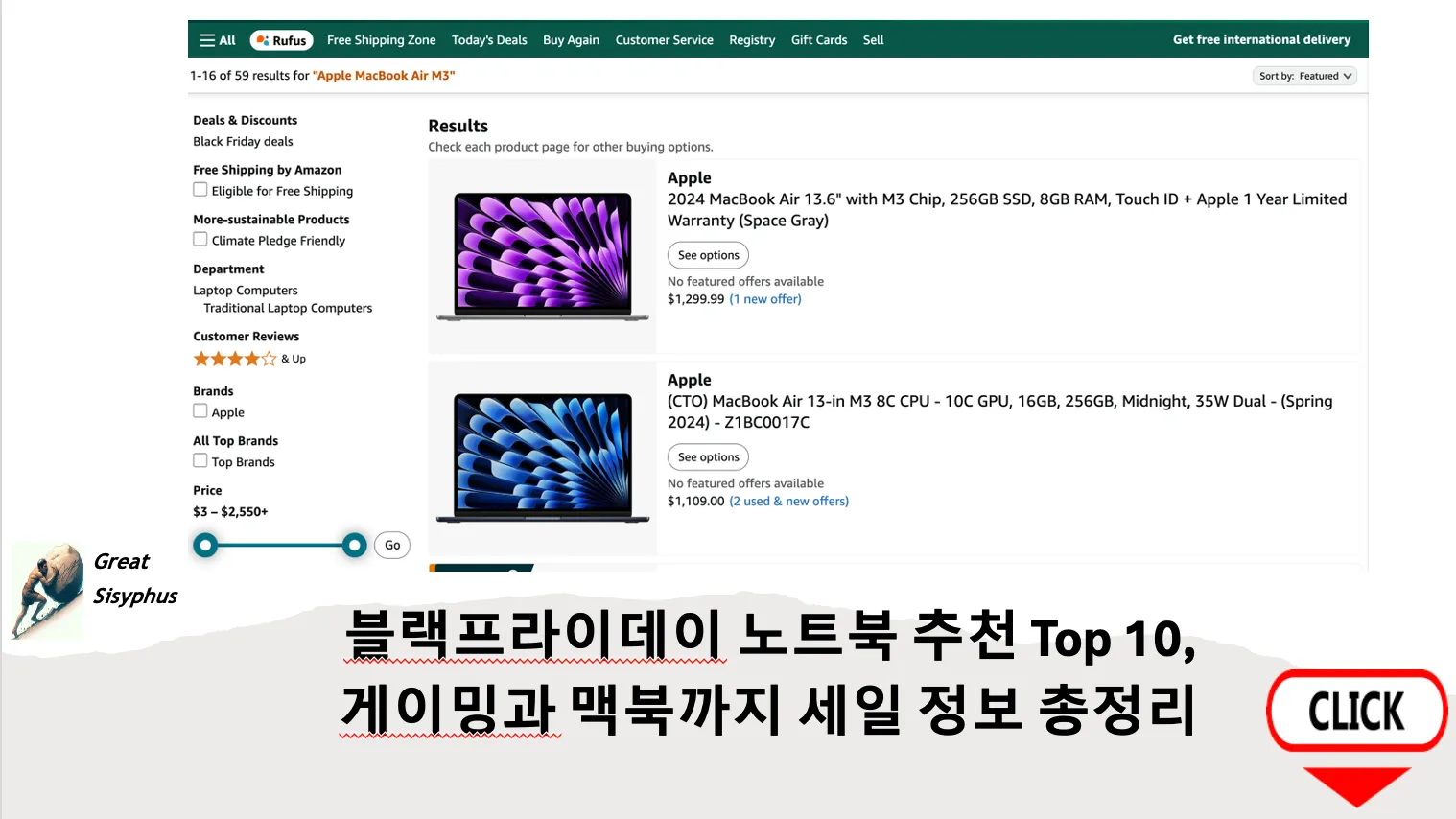The height and width of the screenshot is (819, 1456).
Task: Open the Today's Deals tab
Action: [489, 40]
